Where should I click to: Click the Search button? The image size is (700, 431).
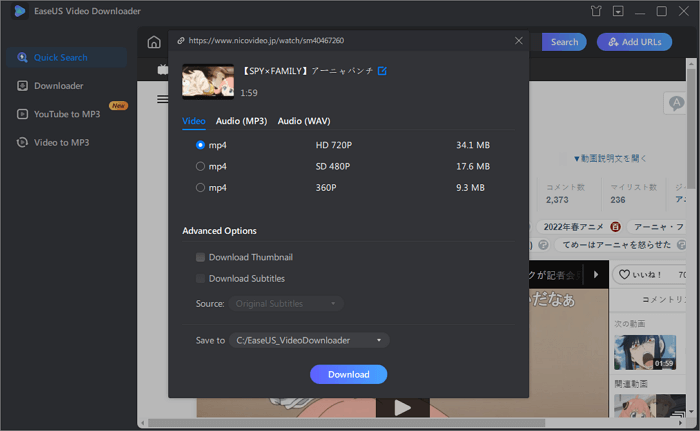click(564, 42)
